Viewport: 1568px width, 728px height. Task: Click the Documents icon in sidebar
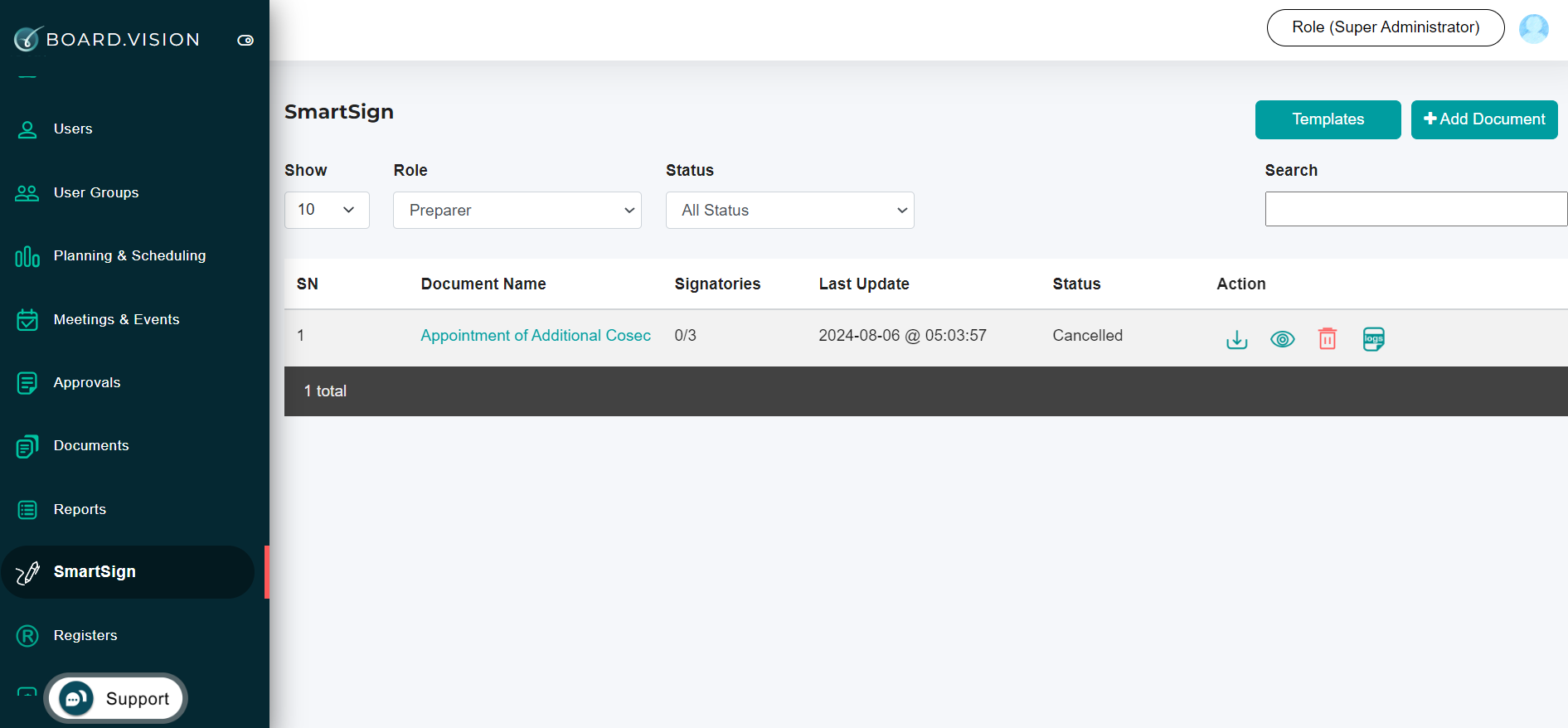coord(27,446)
